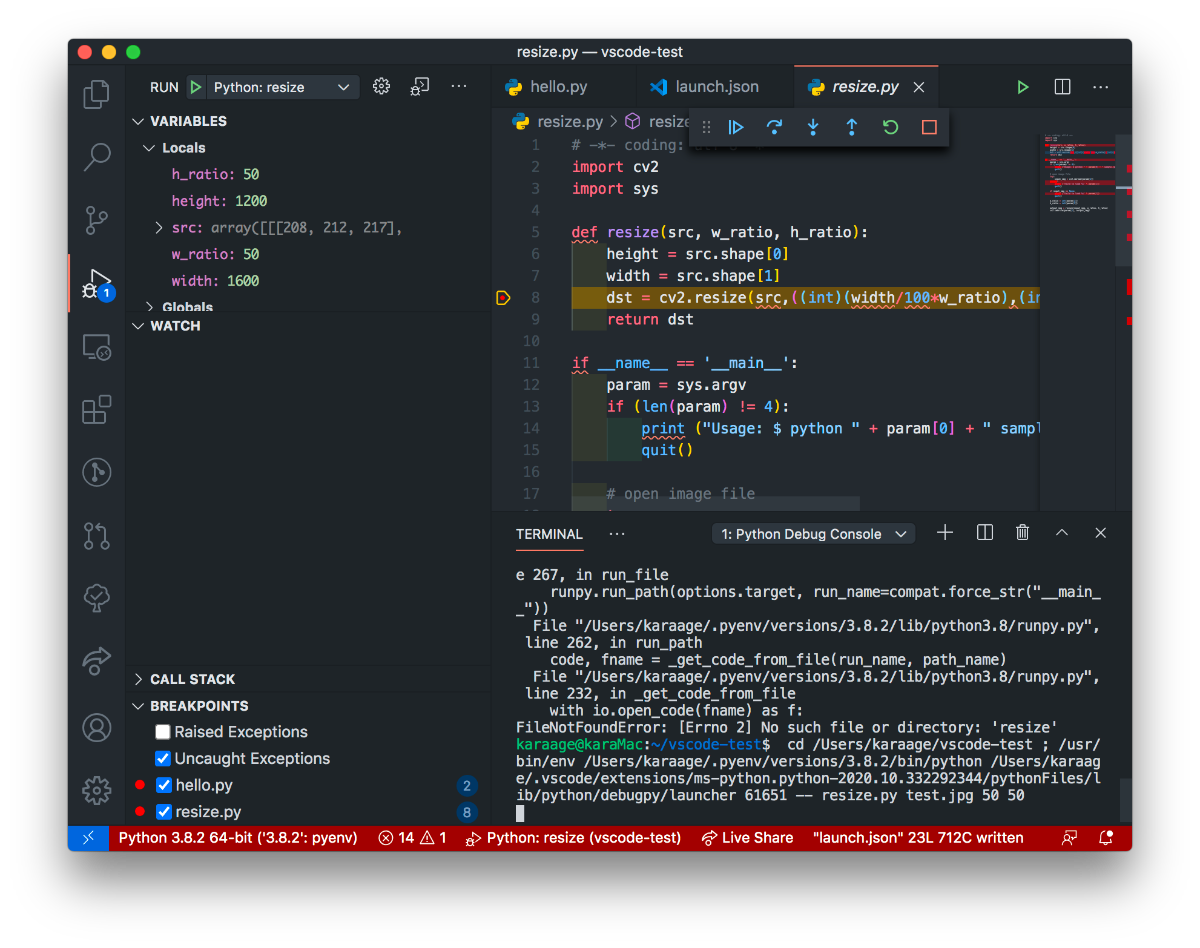Grab the debug toolbar drag handle
1200x948 pixels.
[706, 127]
